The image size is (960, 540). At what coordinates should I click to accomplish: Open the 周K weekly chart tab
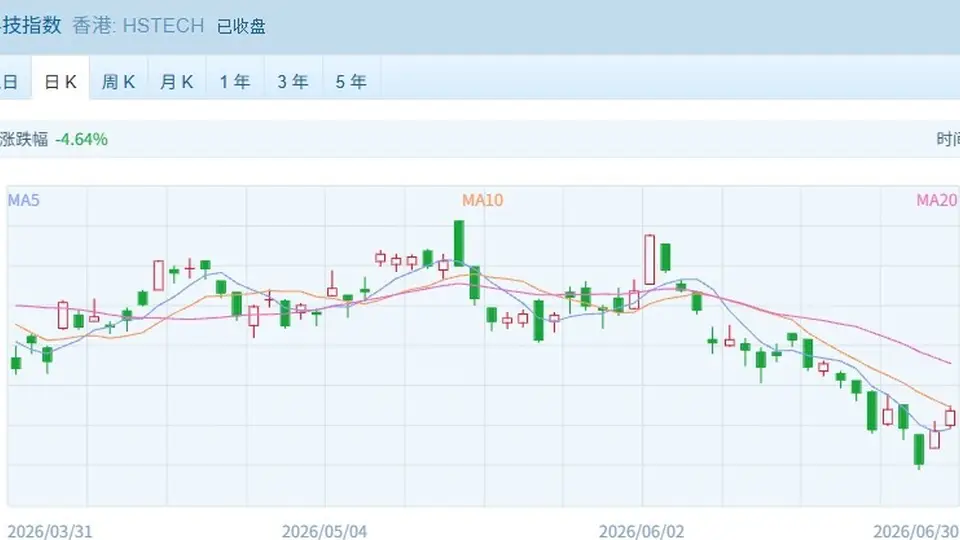118,81
